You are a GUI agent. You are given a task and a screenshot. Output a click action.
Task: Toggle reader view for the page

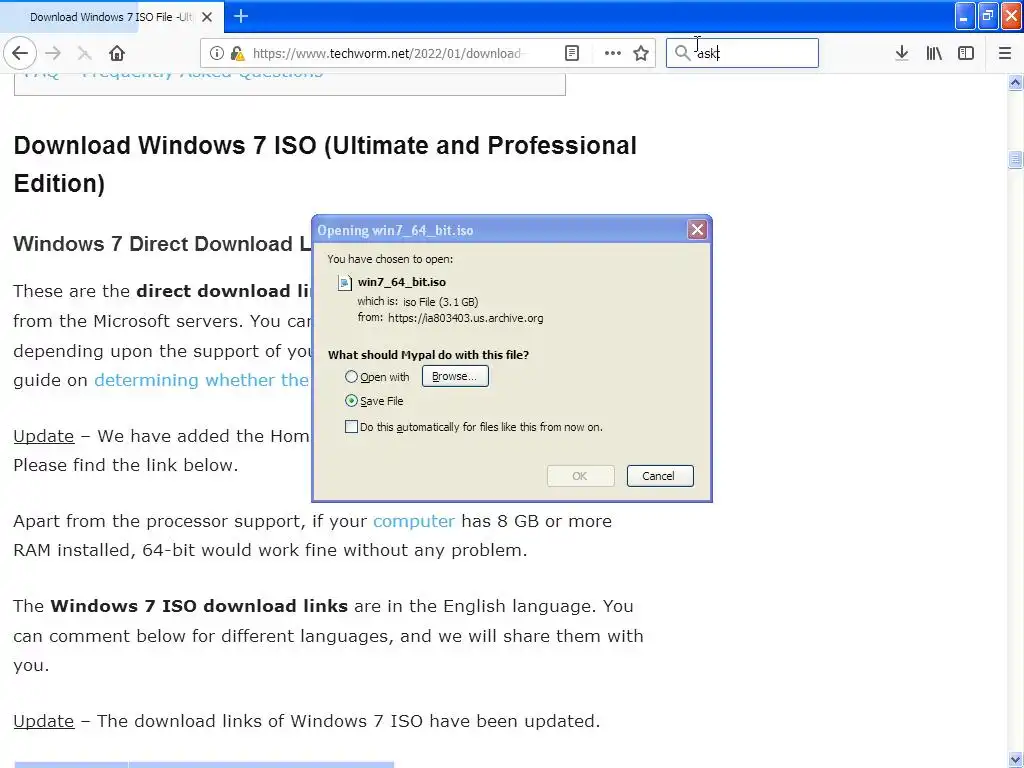click(571, 53)
